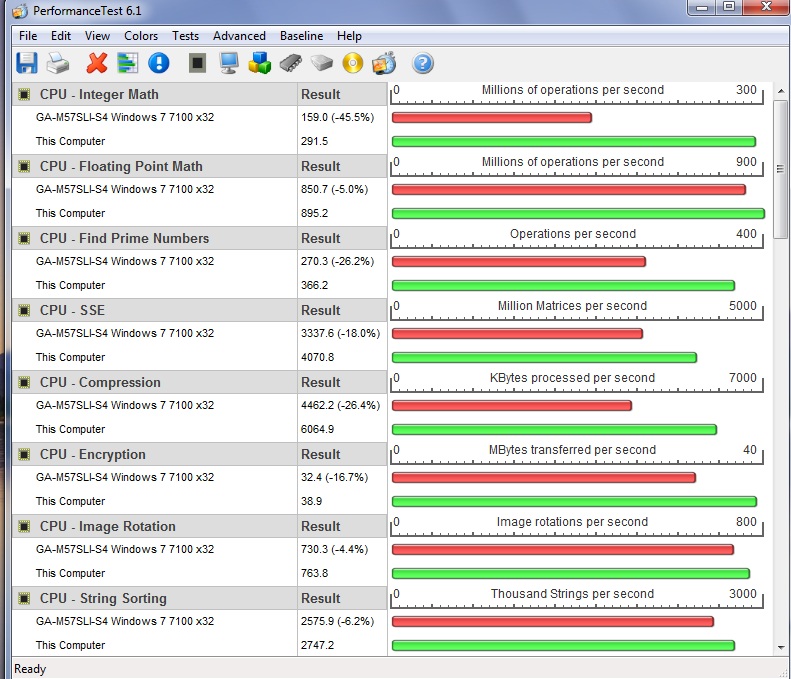Click the 291.5 result value
Image resolution: width=791 pixels, height=679 pixels.
point(314,141)
